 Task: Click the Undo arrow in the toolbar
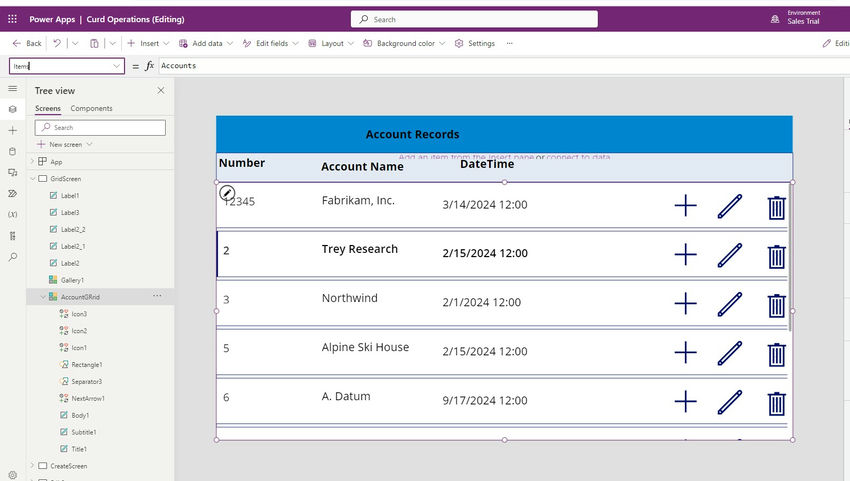(x=57, y=44)
